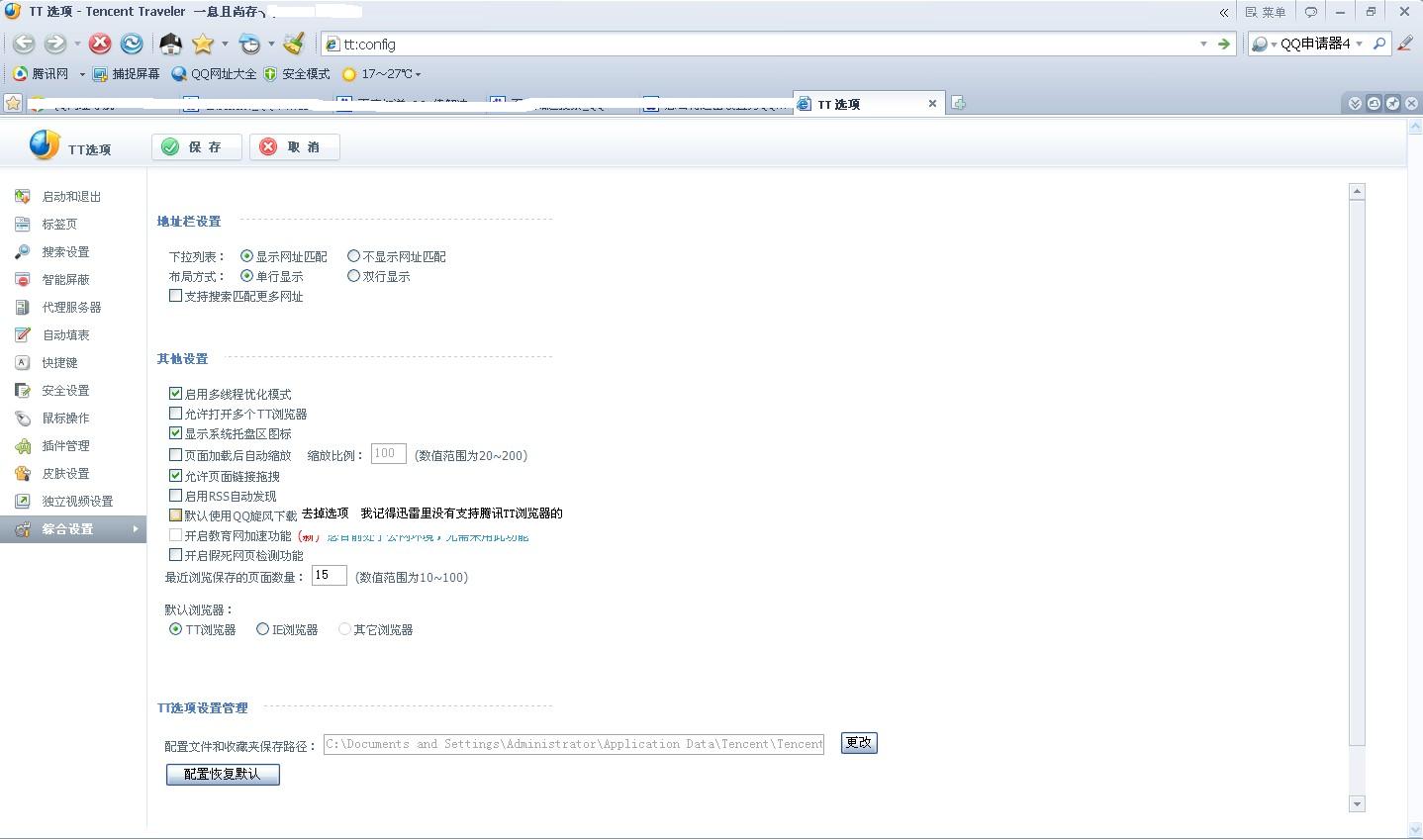Viewport: 1423px width, 840px height.
Task: Go forward using the forward arrow
Action: coord(55,44)
